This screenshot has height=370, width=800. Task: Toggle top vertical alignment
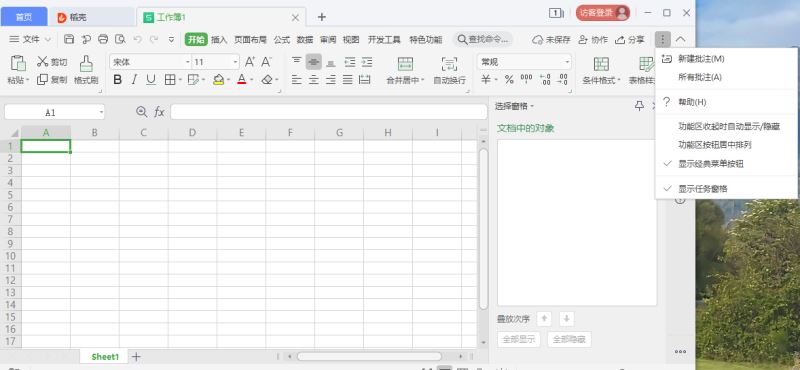point(296,62)
